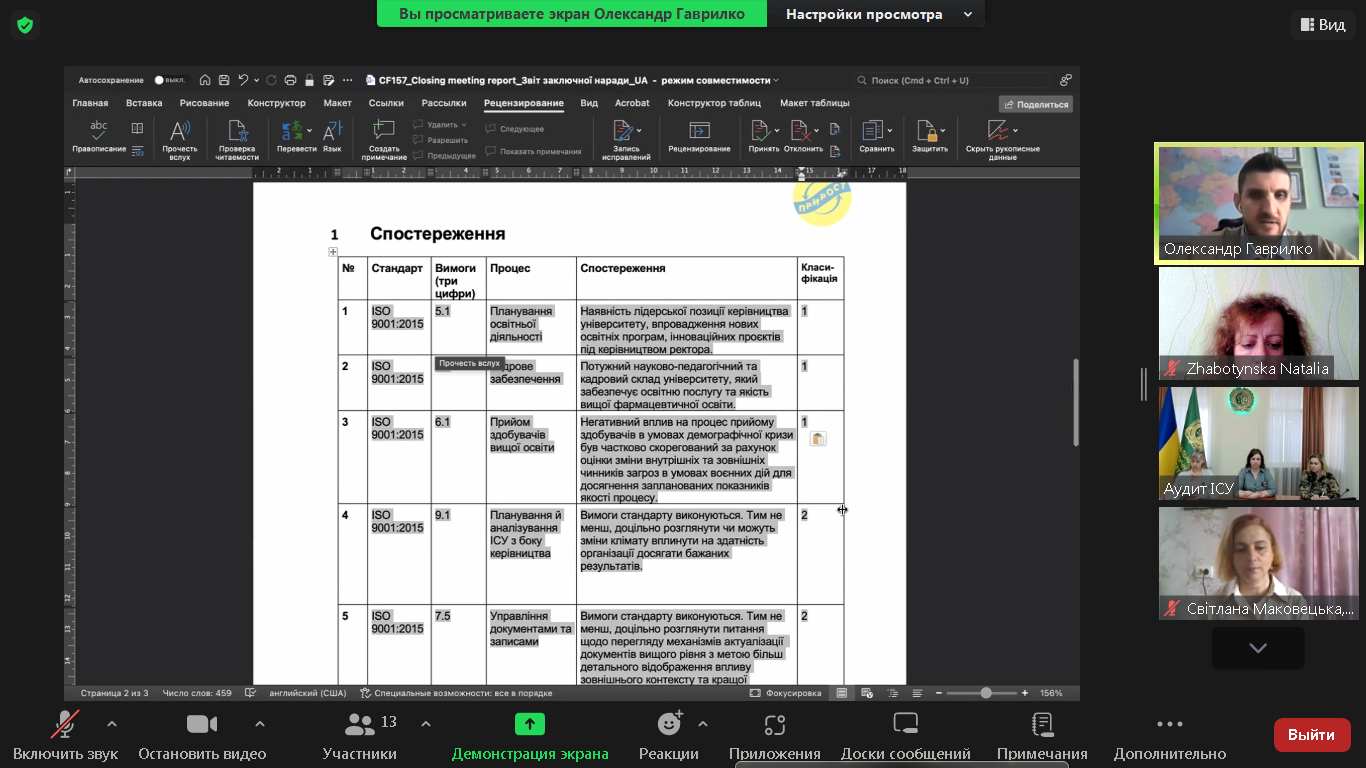Image resolution: width=1366 pixels, height=768 pixels.
Task: Select print layout view in status bar
Action: 842,693
